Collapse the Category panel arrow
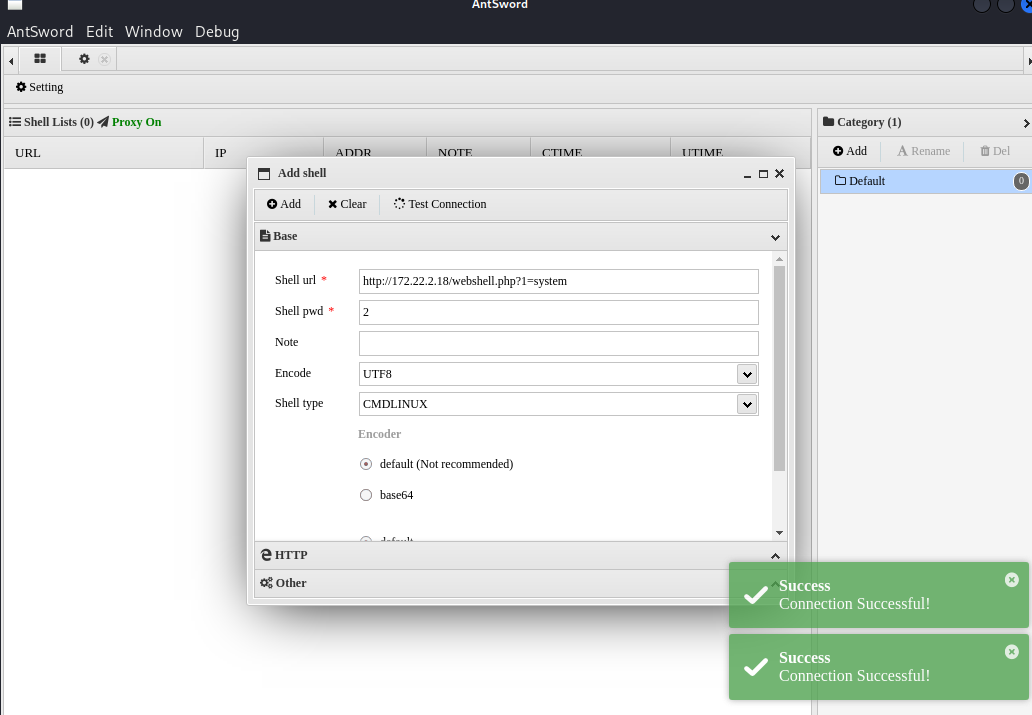This screenshot has width=1032, height=715. coord(1026,123)
